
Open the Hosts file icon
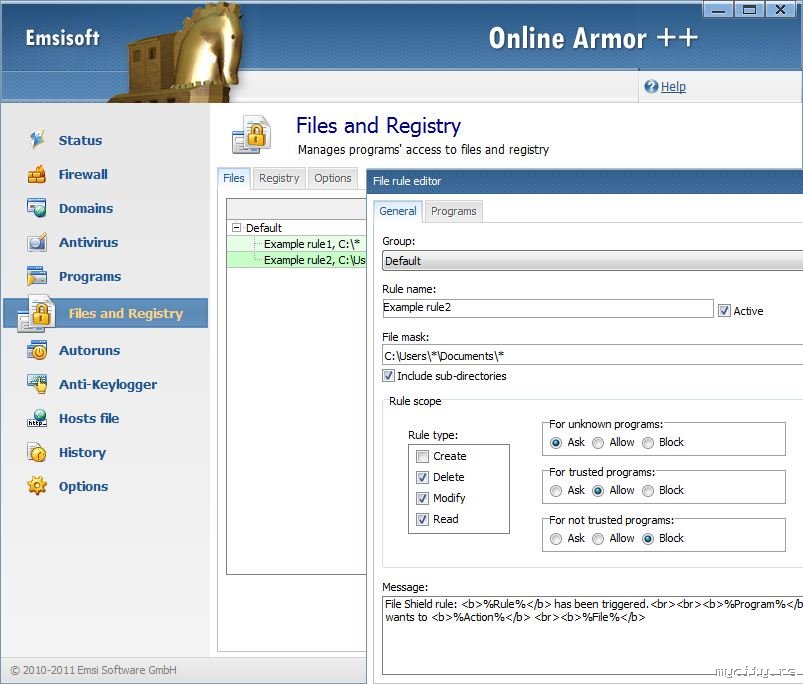[x=37, y=419]
